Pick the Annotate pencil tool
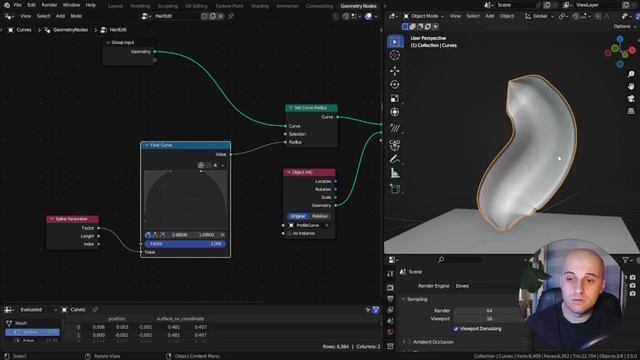The image size is (640, 360). (395, 159)
